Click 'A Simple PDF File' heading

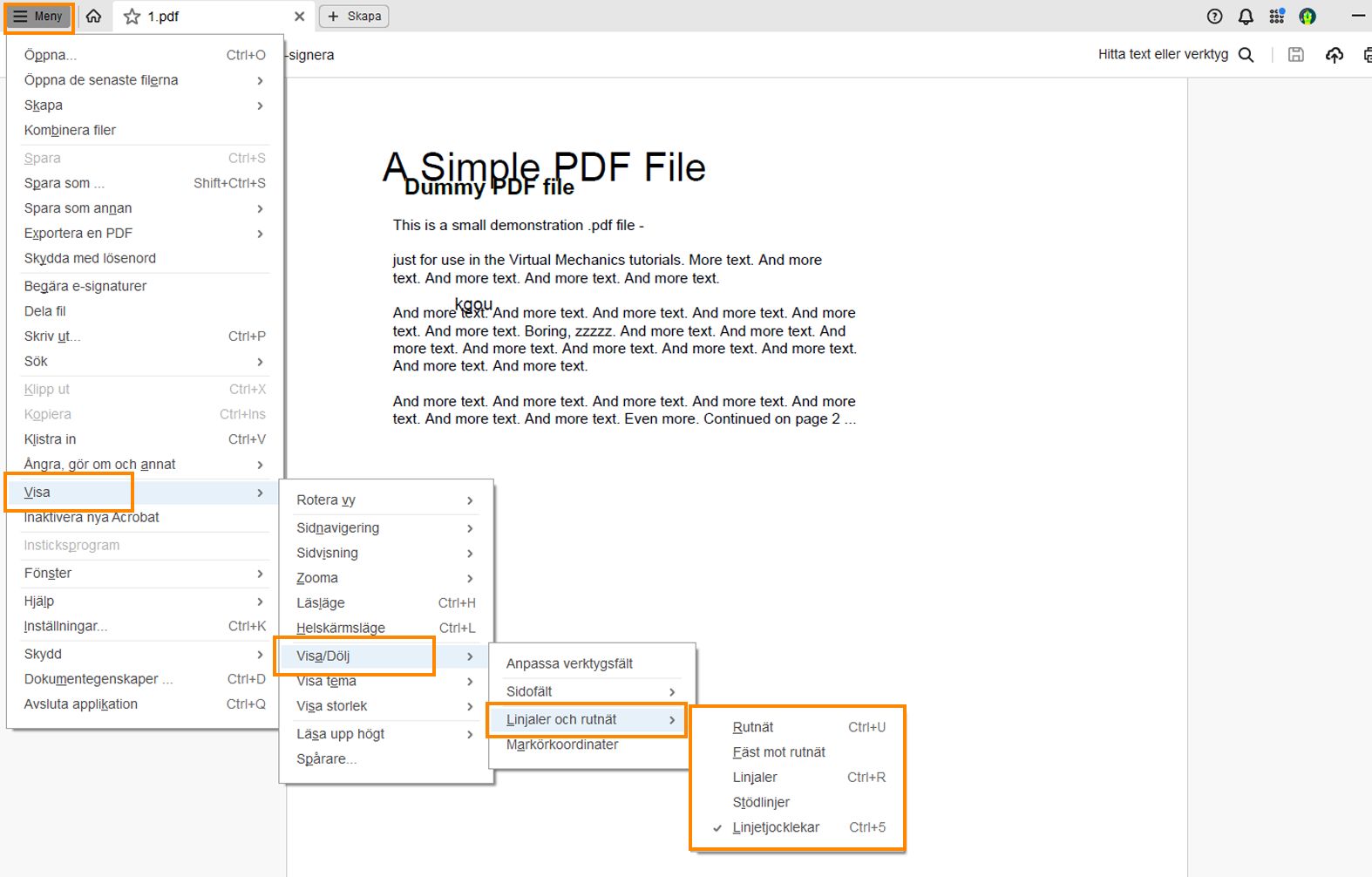(544, 167)
